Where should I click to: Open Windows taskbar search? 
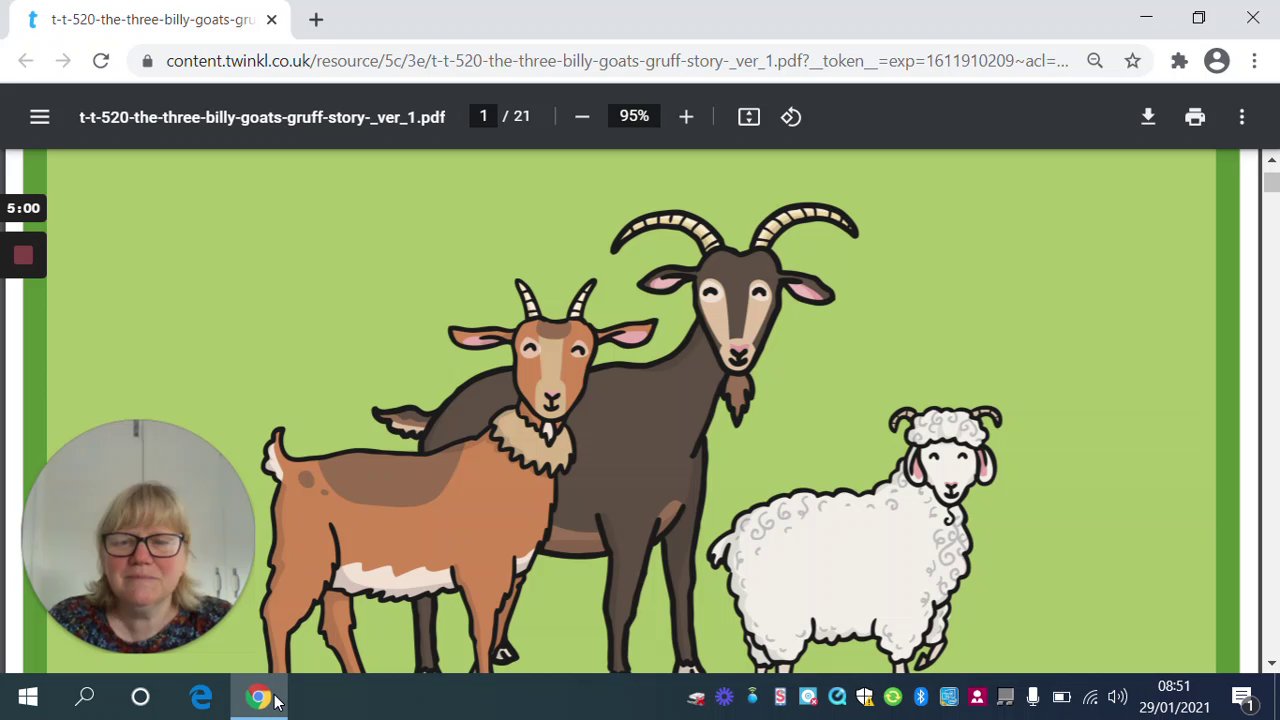coord(85,697)
